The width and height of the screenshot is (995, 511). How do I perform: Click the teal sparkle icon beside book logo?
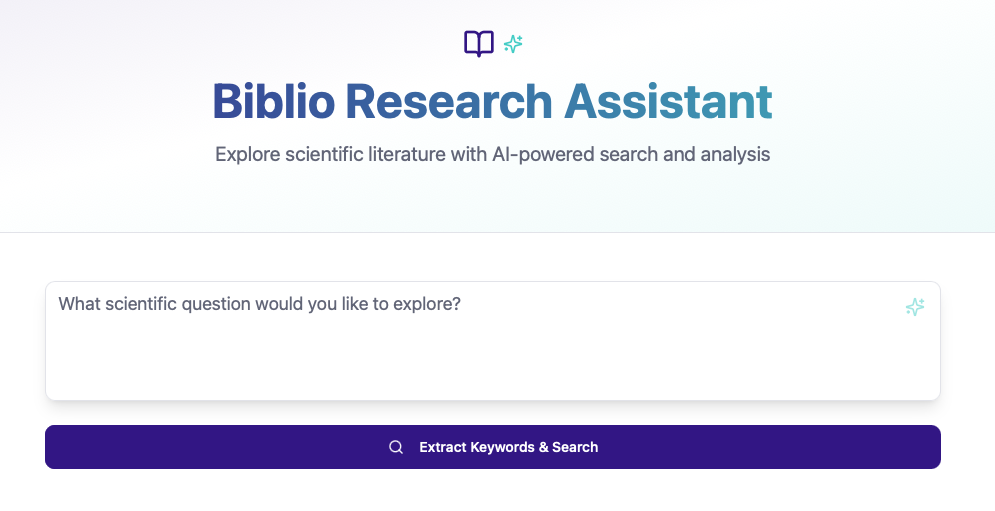pos(513,44)
